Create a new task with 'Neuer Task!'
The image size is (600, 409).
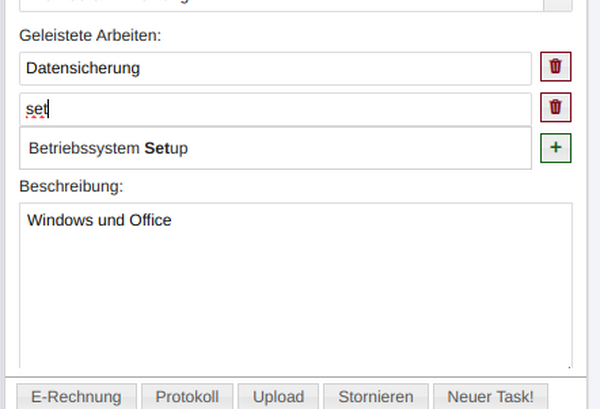pyautogui.click(x=490, y=396)
